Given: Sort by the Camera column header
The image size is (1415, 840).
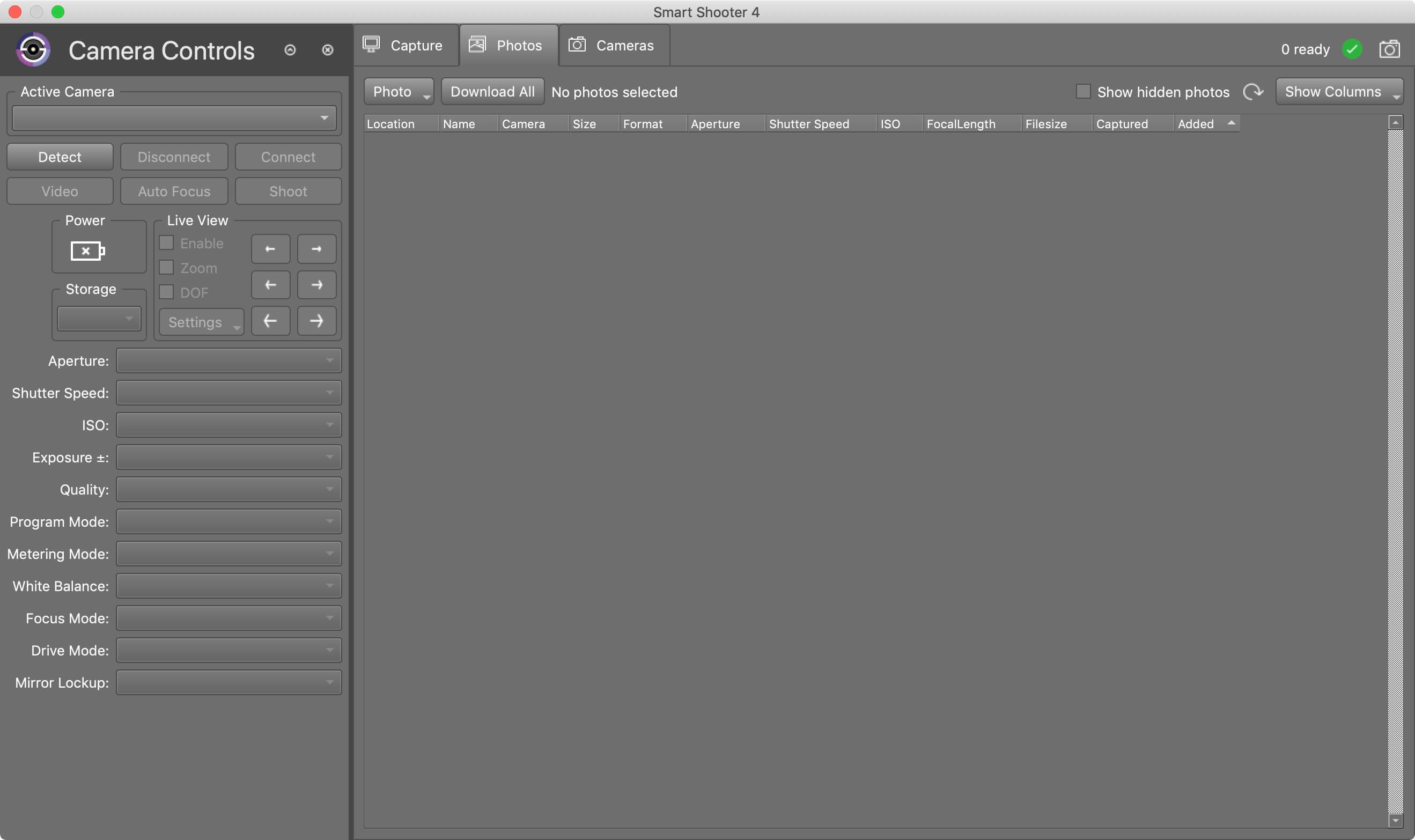Looking at the screenshot, I should (x=534, y=123).
